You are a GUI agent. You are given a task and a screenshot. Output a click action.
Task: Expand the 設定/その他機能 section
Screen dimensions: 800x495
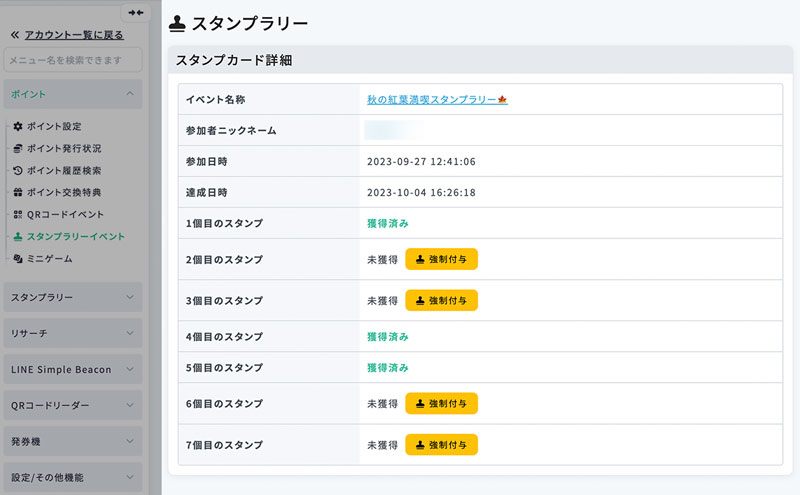coord(72,477)
